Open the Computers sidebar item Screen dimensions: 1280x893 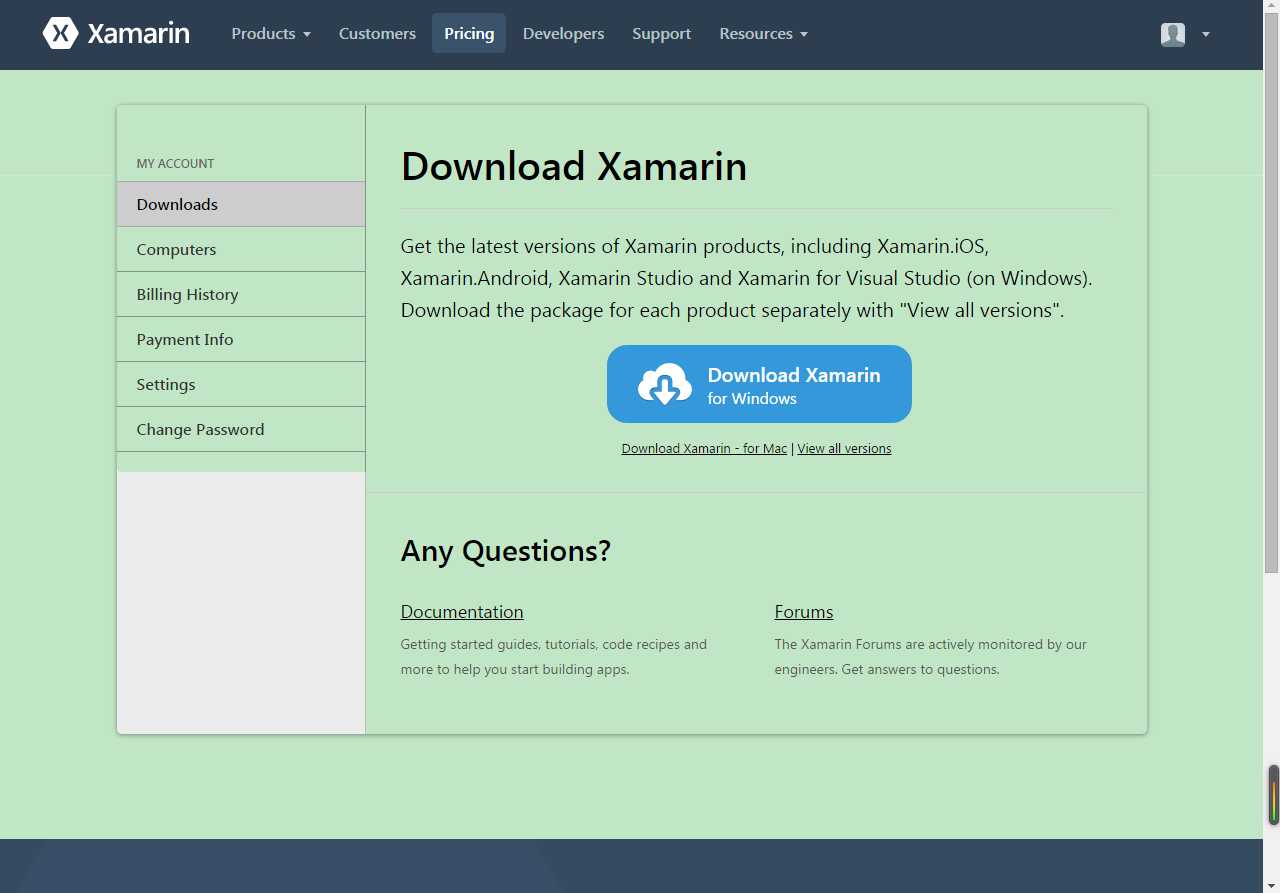point(241,249)
